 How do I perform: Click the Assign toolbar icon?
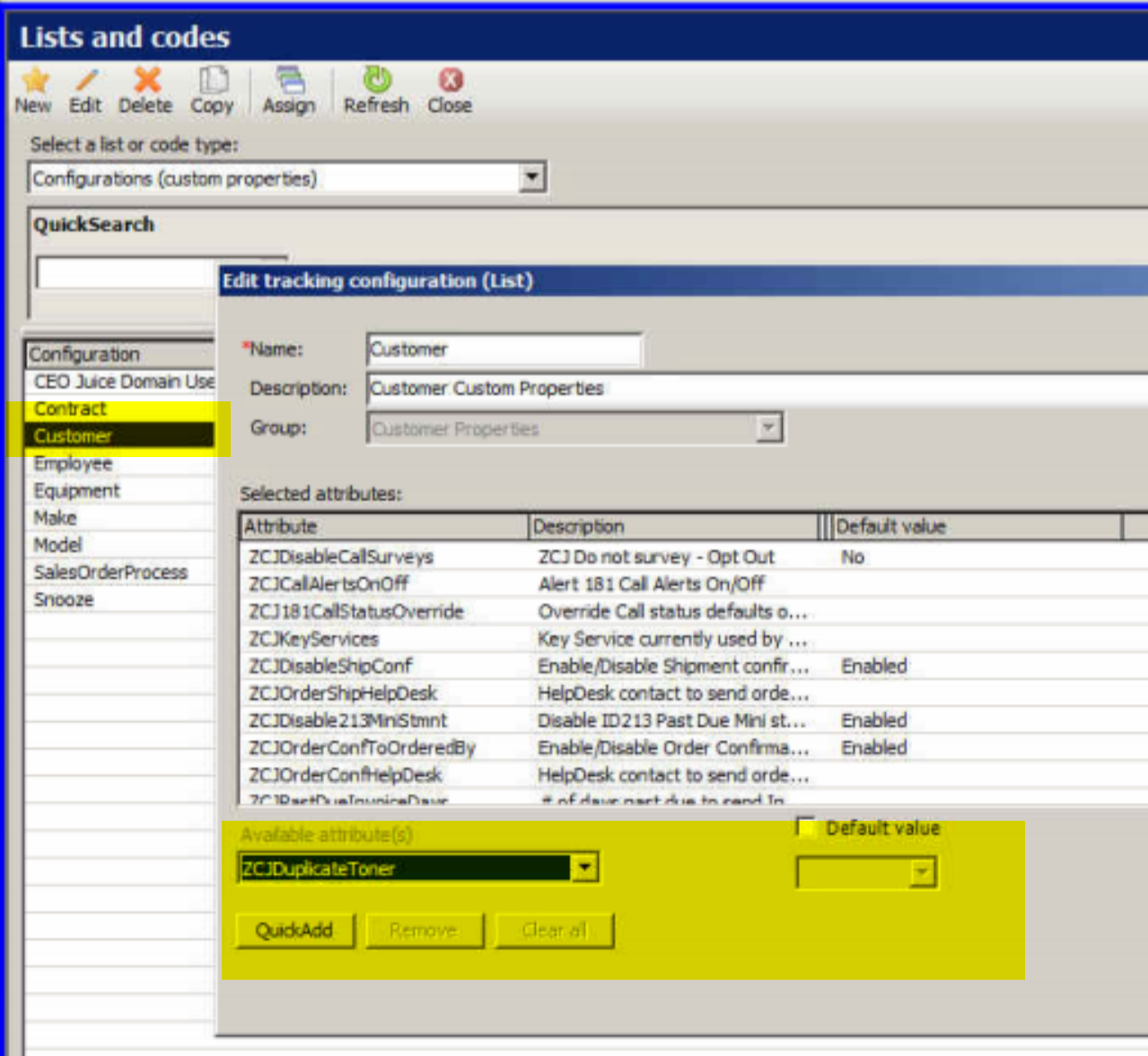(289, 80)
